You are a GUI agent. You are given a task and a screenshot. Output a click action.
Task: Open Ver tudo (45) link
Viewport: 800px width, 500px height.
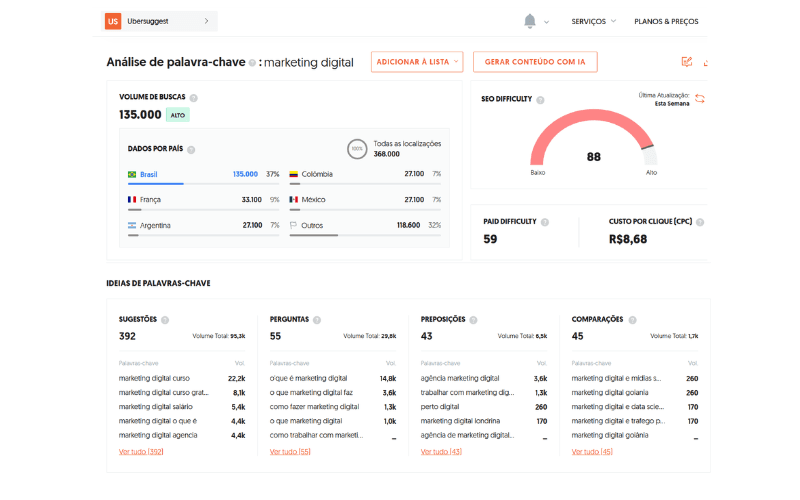pyautogui.click(x=592, y=452)
